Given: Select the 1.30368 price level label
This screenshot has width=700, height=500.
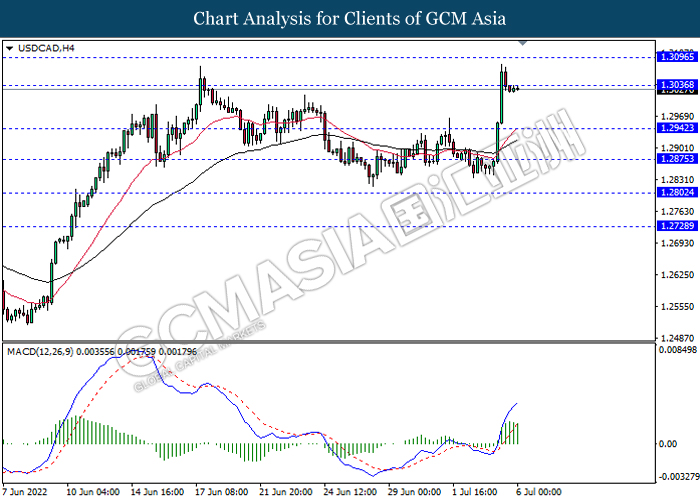Looking at the screenshot, I should point(677,84).
